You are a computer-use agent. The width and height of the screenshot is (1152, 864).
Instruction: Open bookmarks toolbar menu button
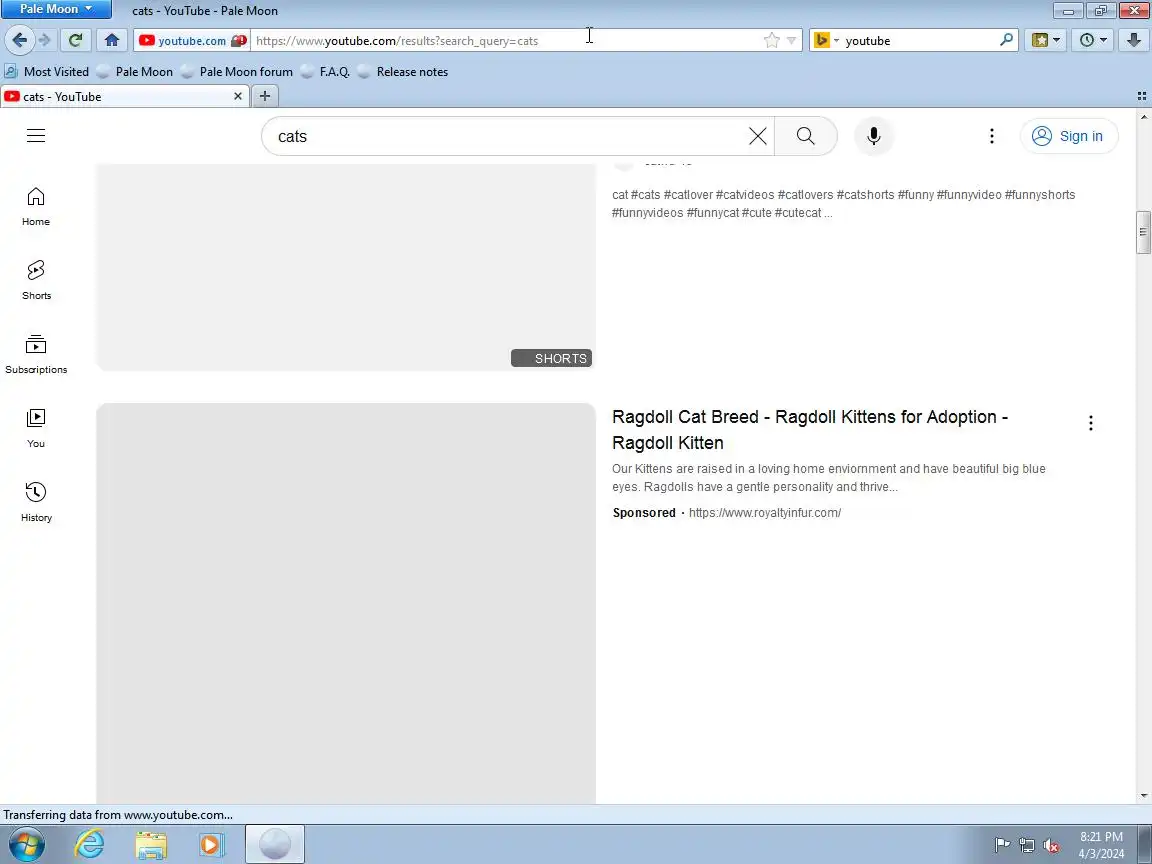[1046, 40]
